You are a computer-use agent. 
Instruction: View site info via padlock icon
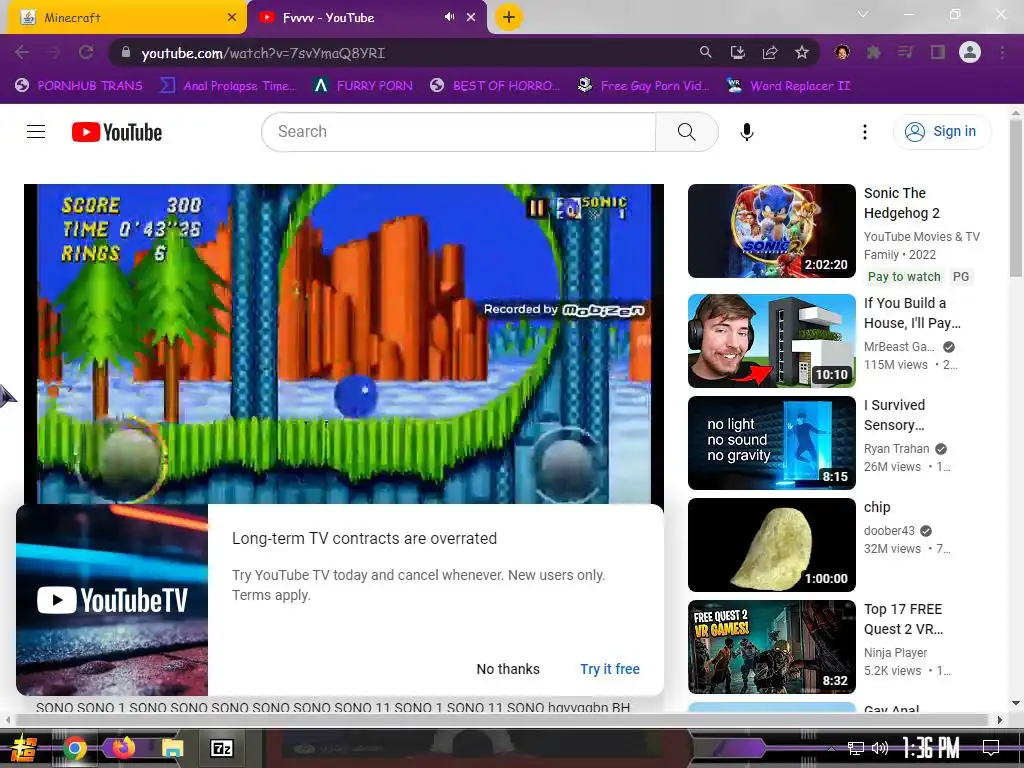(x=126, y=53)
